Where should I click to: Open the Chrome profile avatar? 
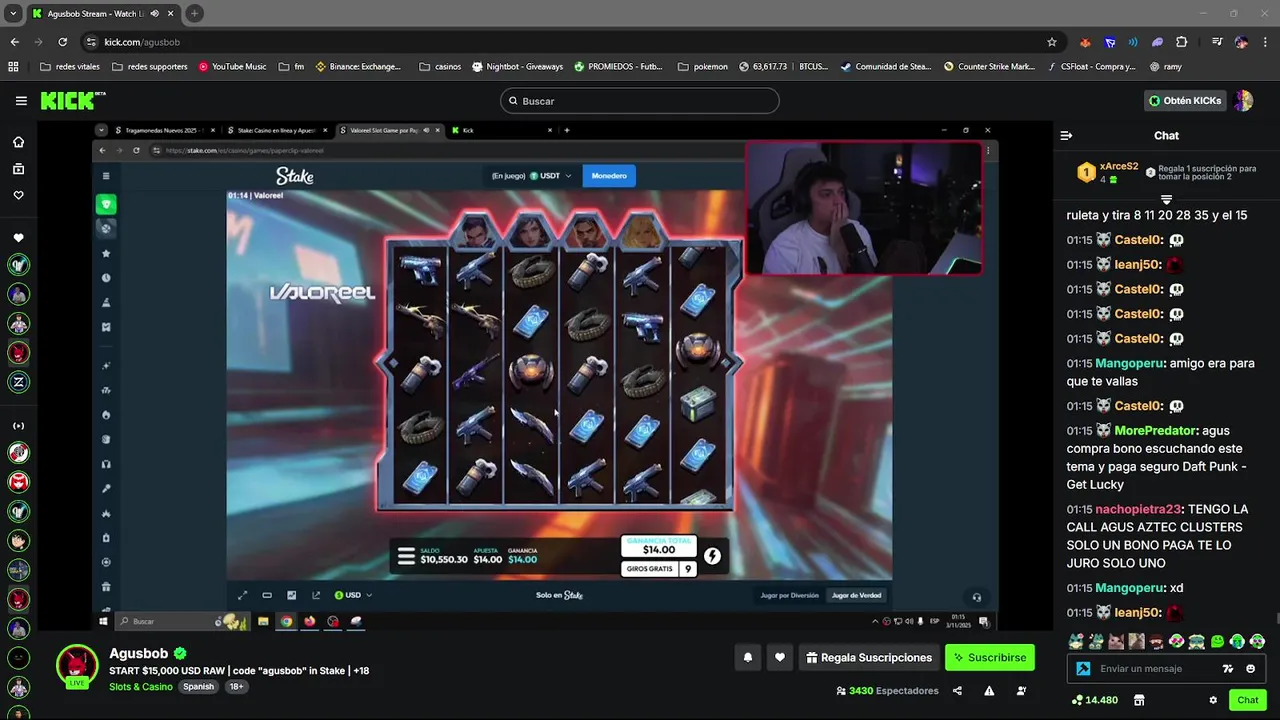click(x=1242, y=42)
